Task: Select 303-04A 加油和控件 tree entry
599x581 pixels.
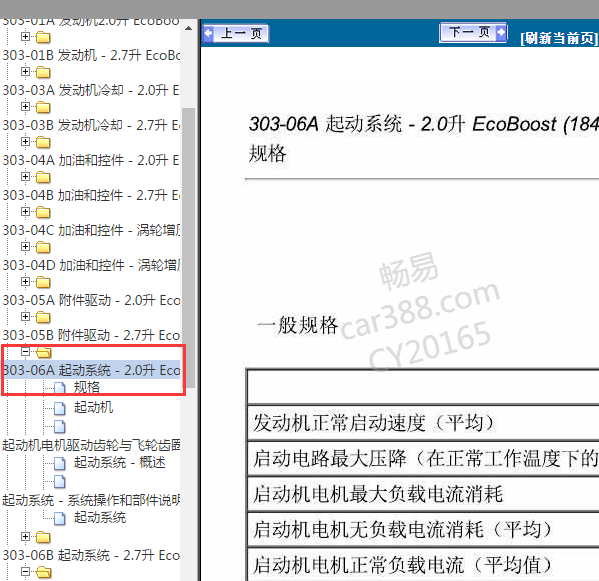Action: pos(91,160)
